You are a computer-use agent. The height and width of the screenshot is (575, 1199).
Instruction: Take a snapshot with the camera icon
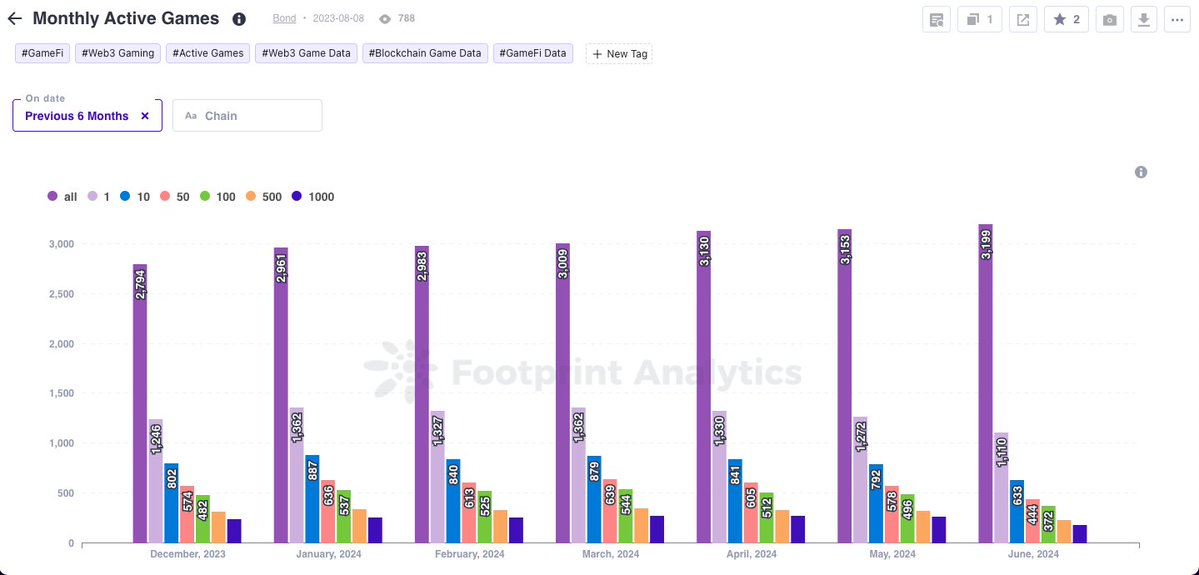pos(1109,19)
